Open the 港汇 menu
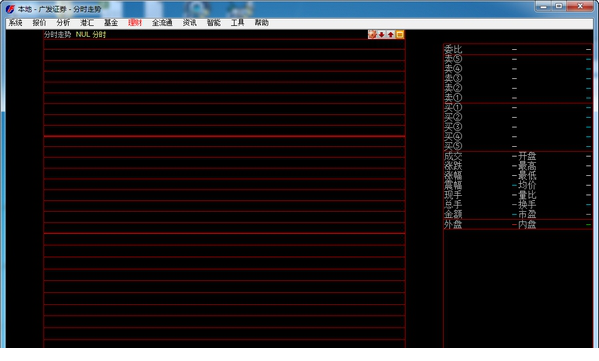 [87, 23]
